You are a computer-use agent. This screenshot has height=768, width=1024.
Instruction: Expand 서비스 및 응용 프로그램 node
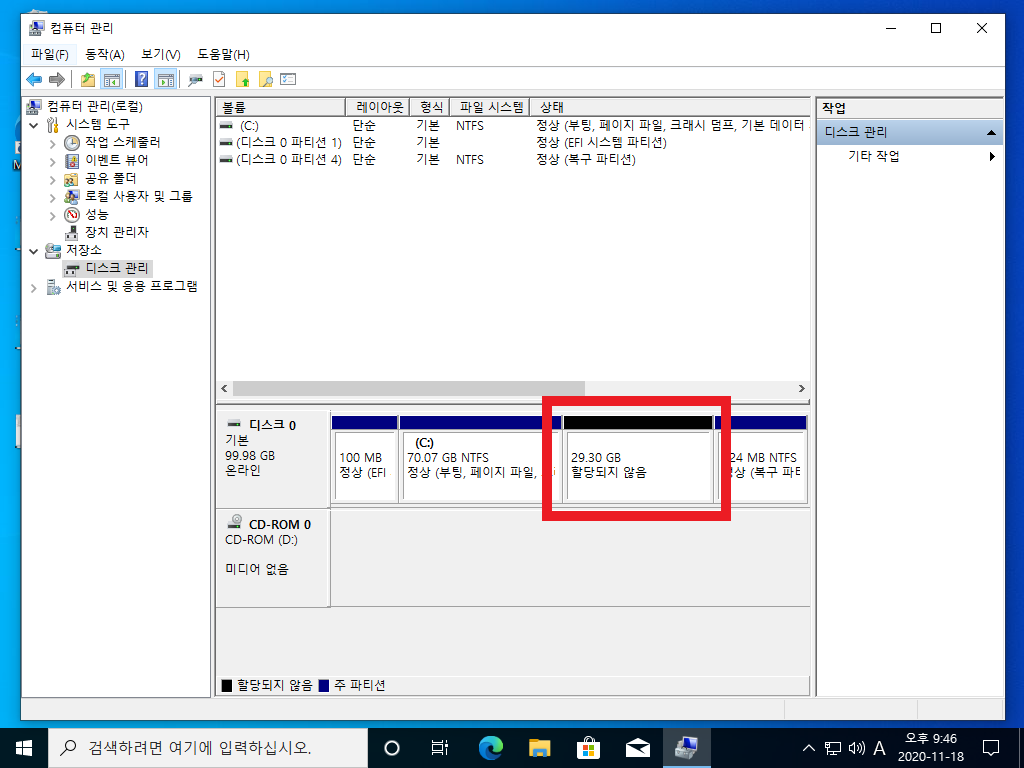point(35,287)
